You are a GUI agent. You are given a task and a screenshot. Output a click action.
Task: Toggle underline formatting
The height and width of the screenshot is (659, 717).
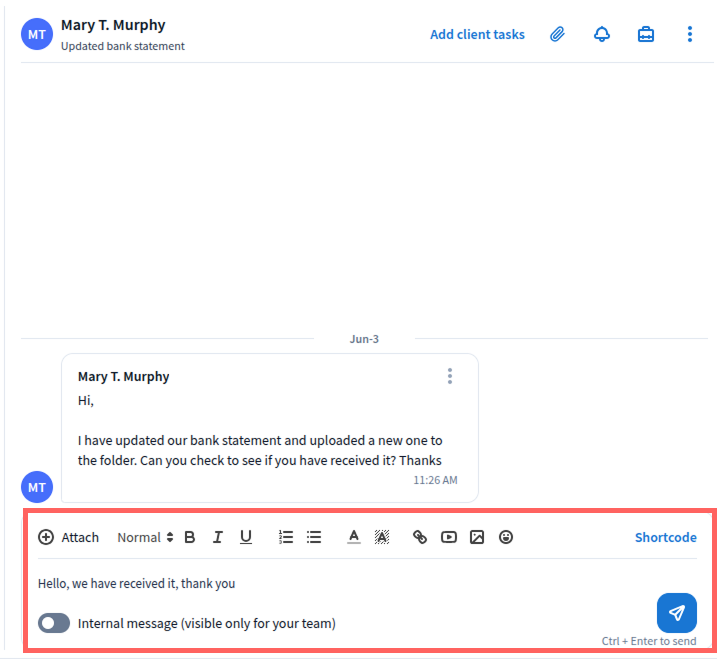(x=246, y=537)
